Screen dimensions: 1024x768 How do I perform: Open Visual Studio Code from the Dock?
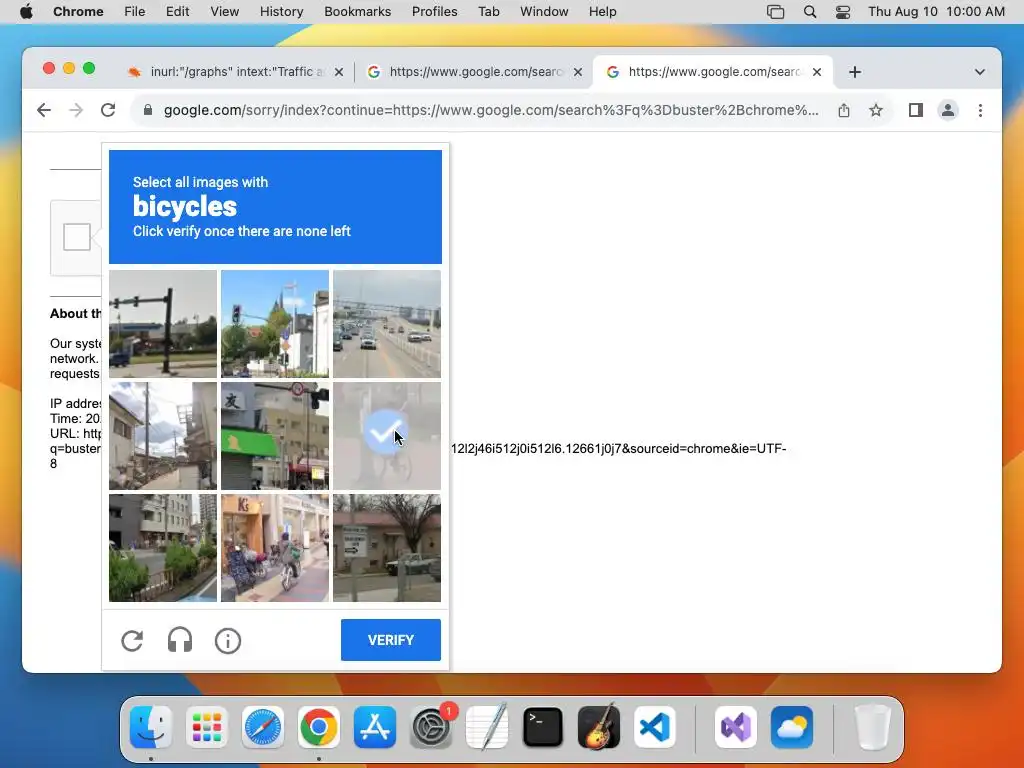[655, 727]
